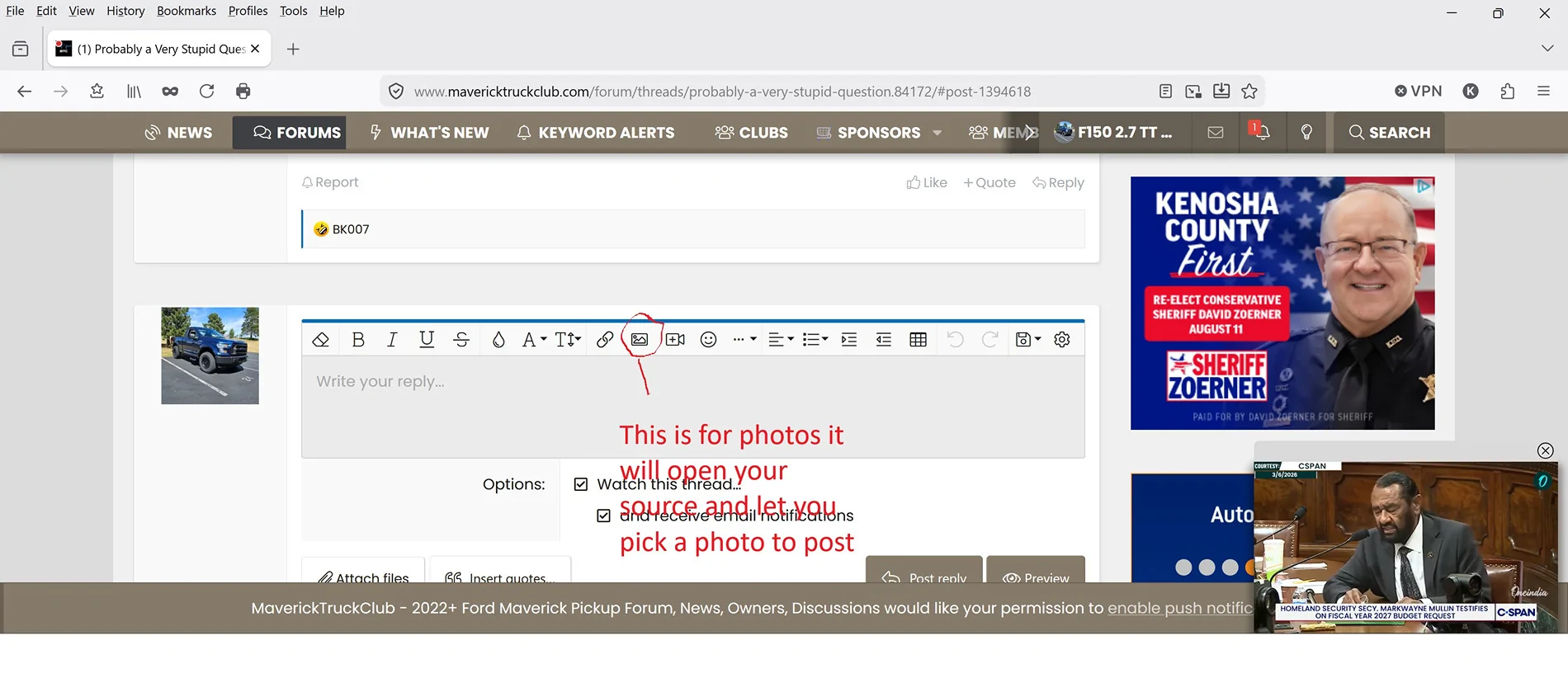Image resolution: width=1568 pixels, height=683 pixels.
Task: Open the browser History menu
Action: pos(125,11)
